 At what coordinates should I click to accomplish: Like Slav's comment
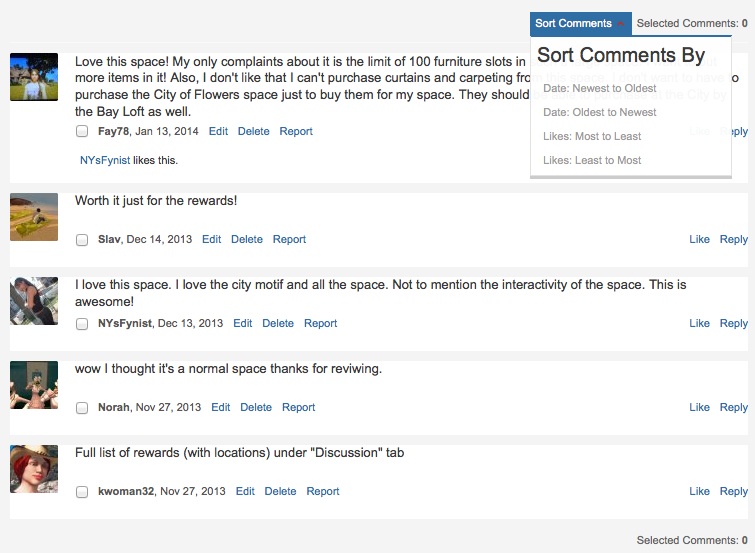tap(699, 239)
